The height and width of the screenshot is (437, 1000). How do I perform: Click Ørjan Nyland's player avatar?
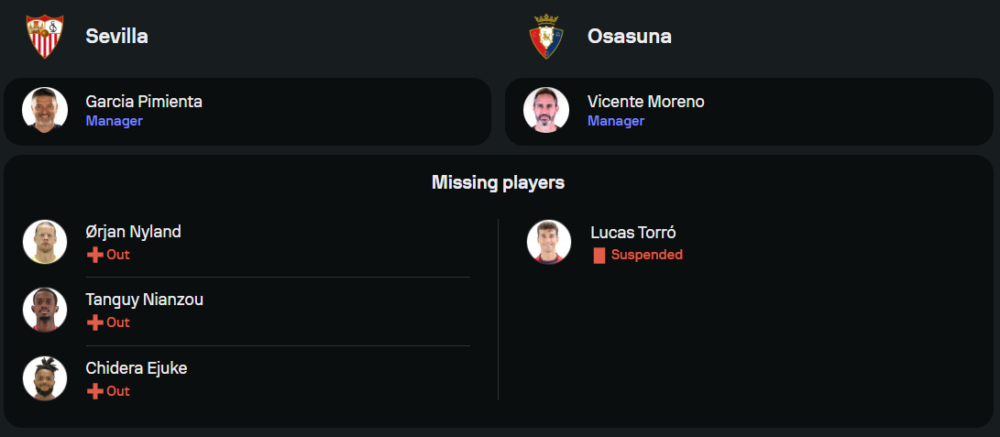click(45, 241)
